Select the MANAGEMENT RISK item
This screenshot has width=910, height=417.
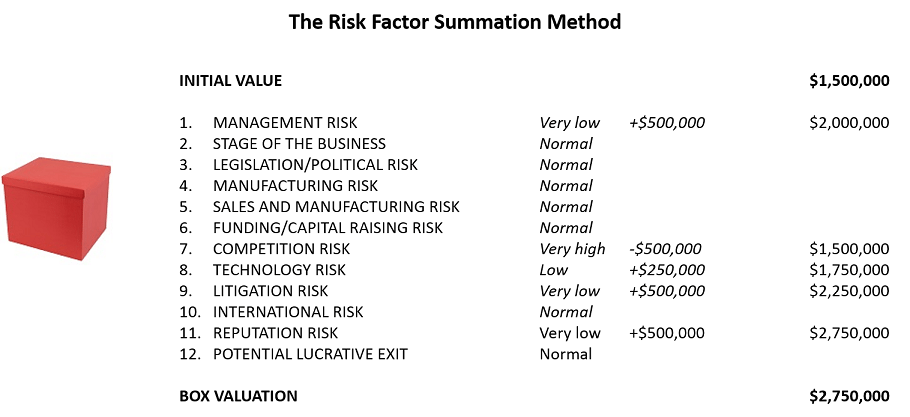tap(278, 123)
